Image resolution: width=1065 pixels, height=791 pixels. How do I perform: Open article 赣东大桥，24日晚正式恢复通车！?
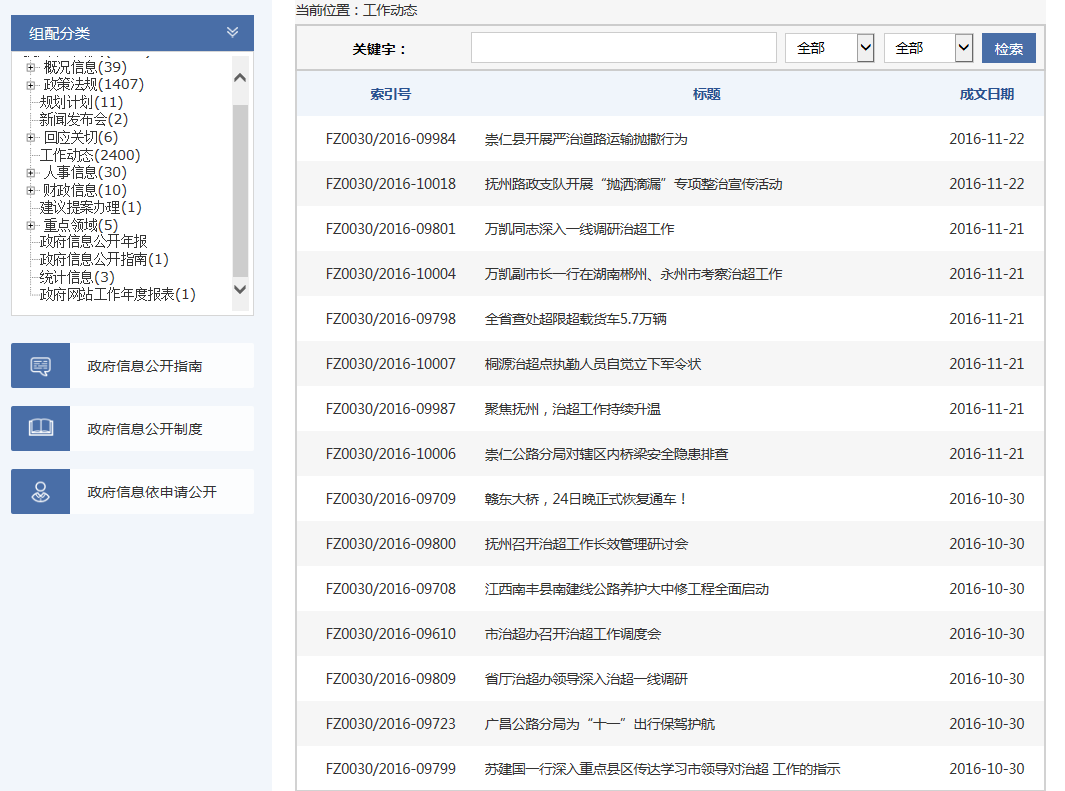[586, 499]
